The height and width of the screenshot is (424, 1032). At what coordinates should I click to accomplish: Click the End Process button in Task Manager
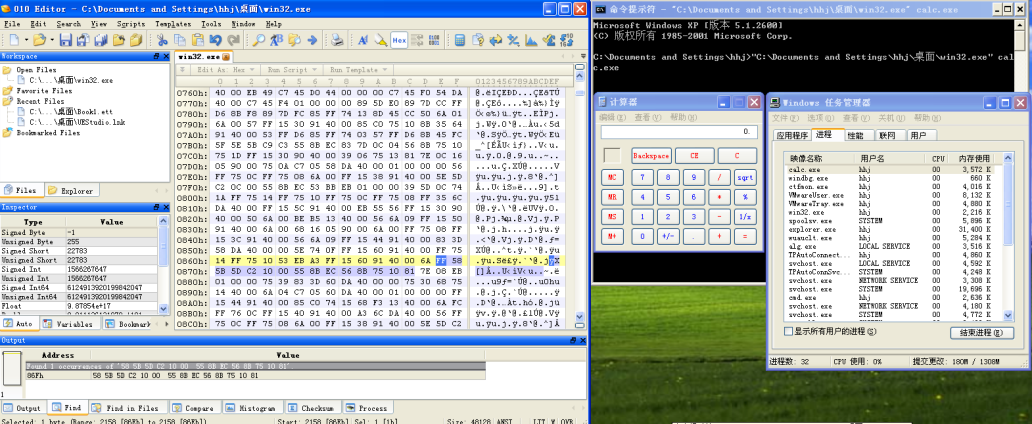pyautogui.click(x=982, y=333)
